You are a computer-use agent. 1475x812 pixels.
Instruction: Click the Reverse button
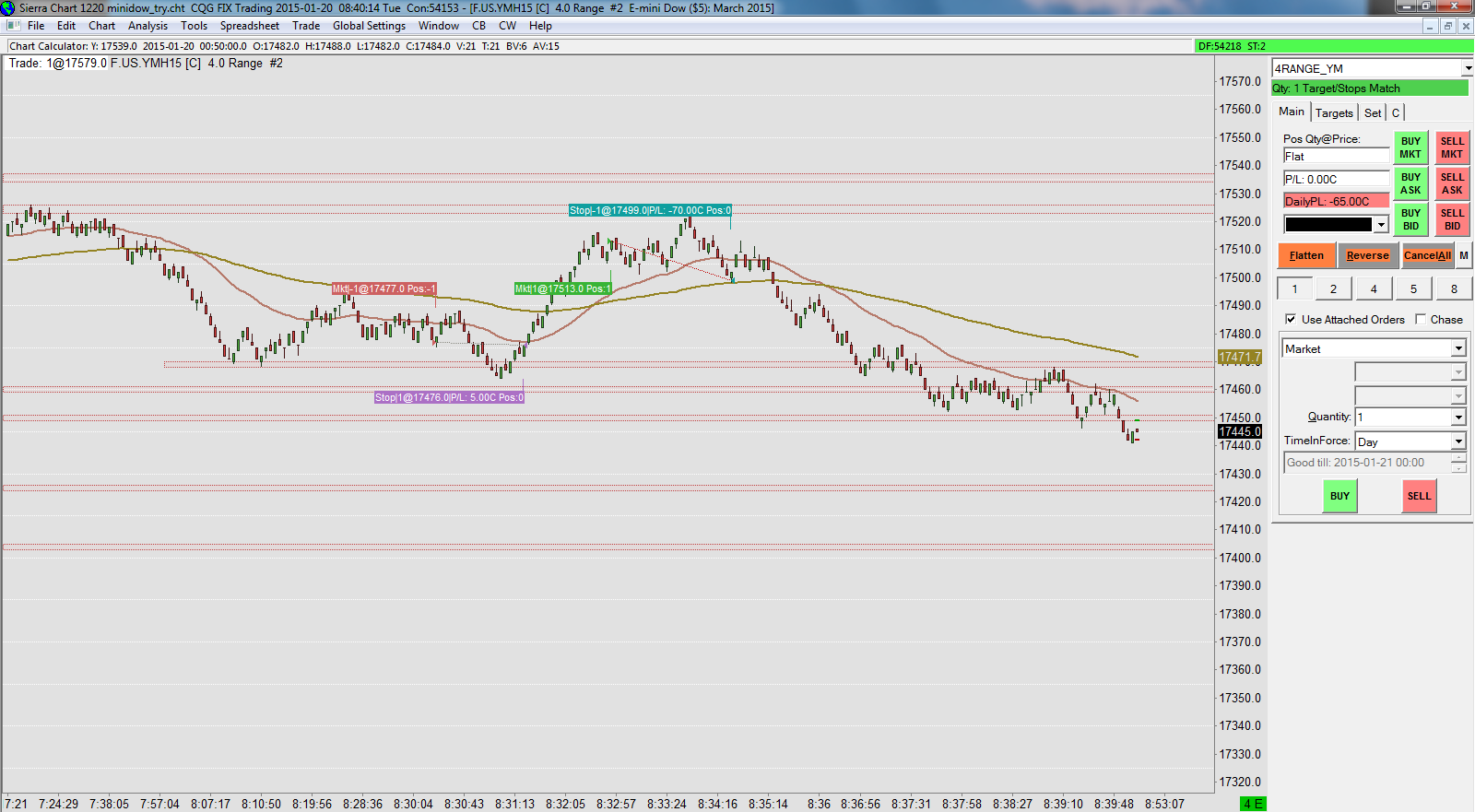point(1367,255)
